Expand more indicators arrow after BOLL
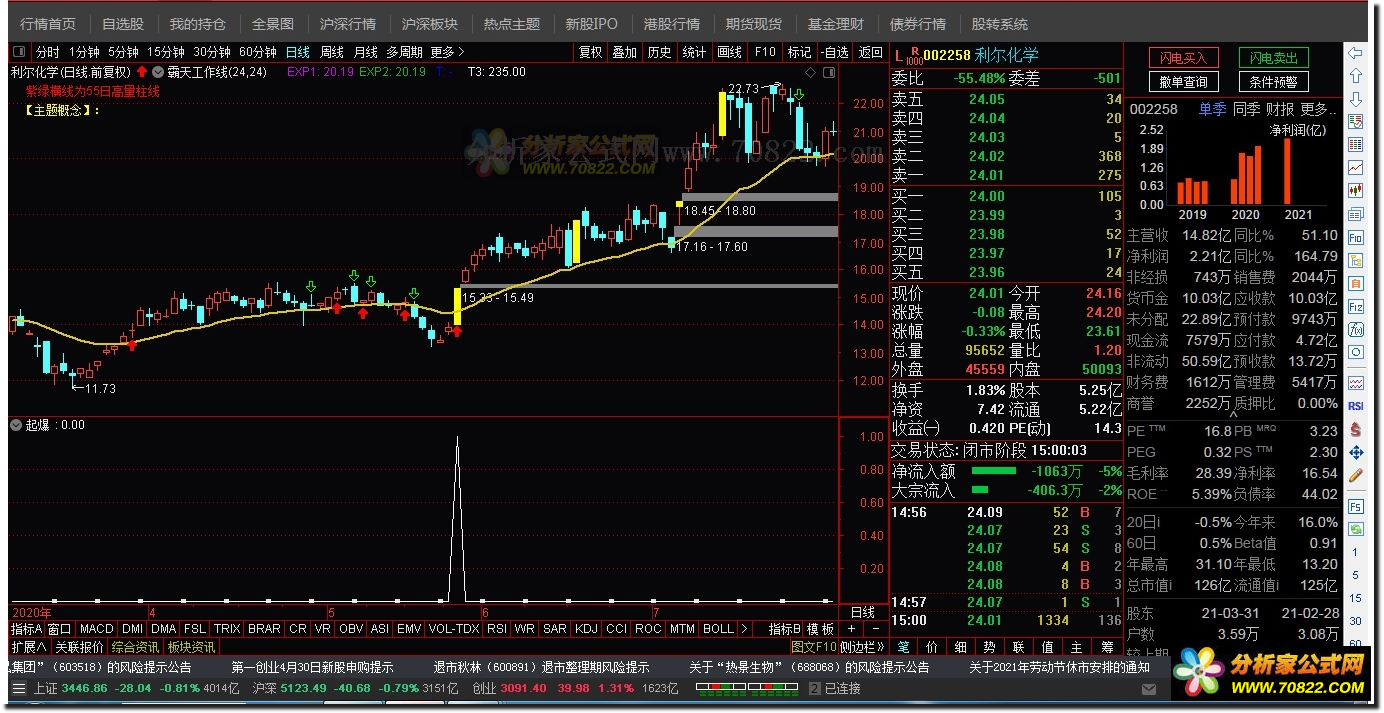 743,629
